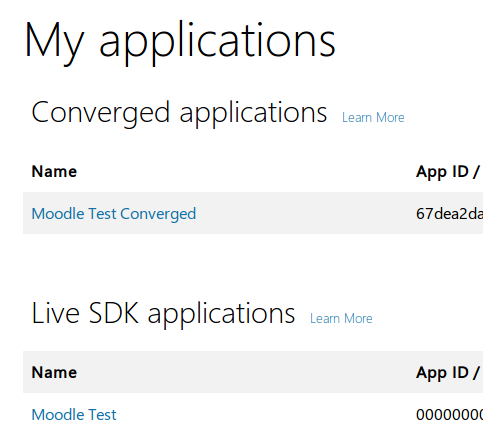Image resolution: width=483 pixels, height=435 pixels.
Task: Click the App ID header in Live SDK table
Action: tap(448, 373)
